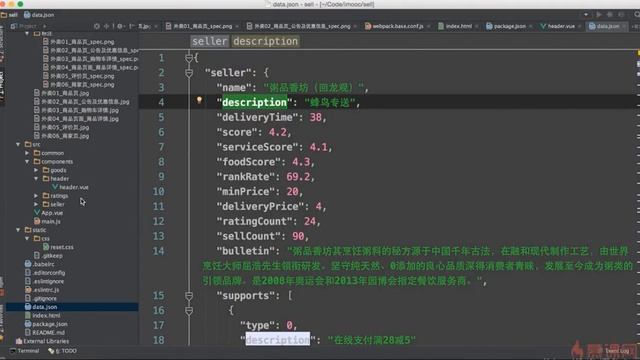Collapse the supports array fold on line 15
Image resolution: width=640 pixels, height=360 pixels.
pos(189,296)
